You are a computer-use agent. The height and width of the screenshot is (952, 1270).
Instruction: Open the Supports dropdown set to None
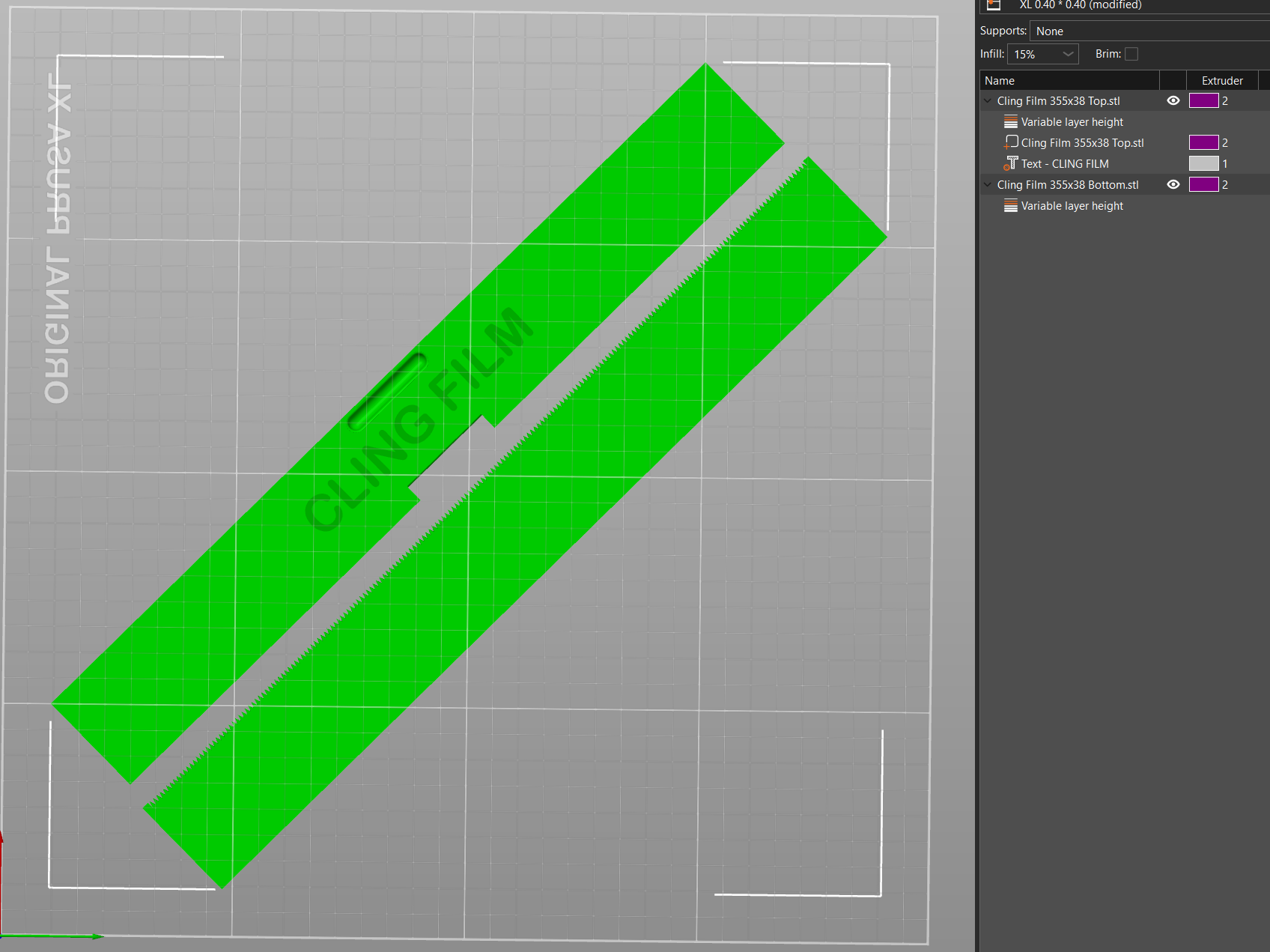1149,31
